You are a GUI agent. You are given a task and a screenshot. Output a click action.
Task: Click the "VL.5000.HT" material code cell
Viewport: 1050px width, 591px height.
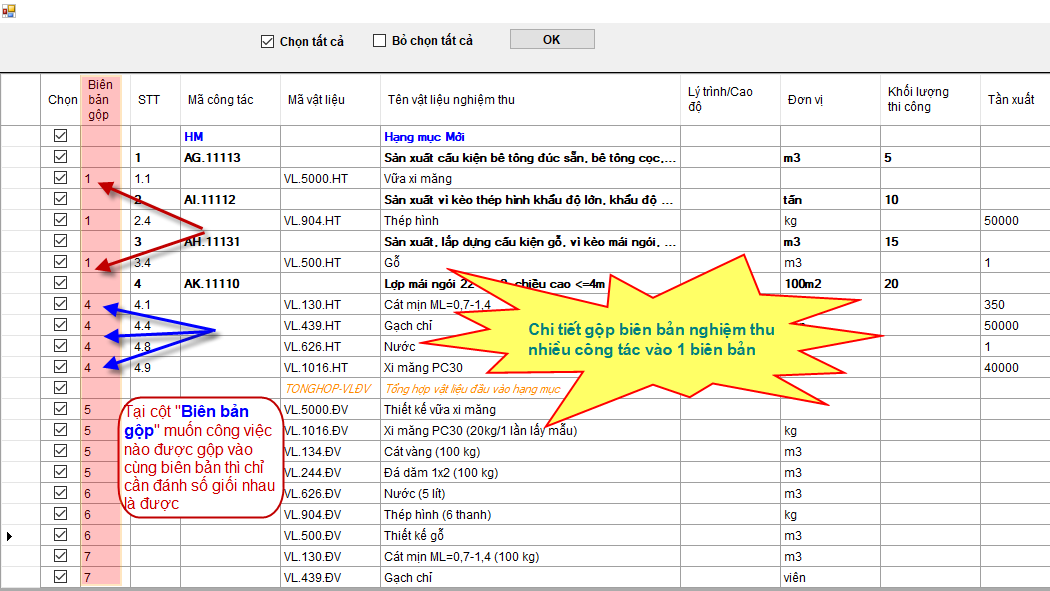[330, 179]
